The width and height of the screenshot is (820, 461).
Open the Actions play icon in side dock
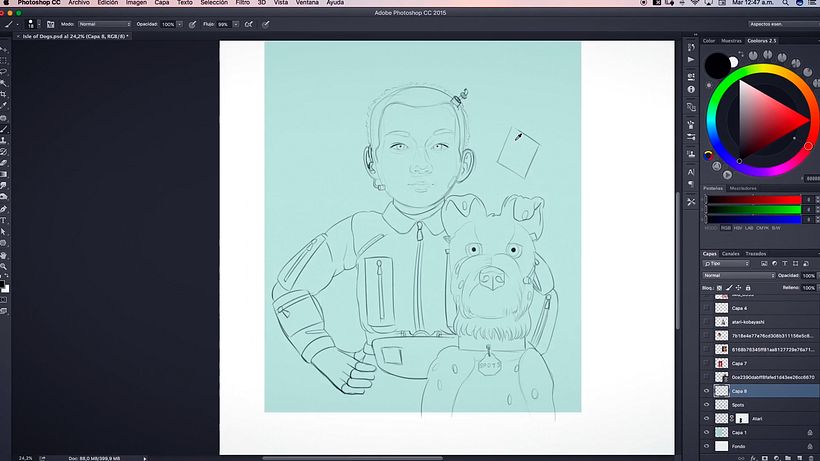[691, 60]
